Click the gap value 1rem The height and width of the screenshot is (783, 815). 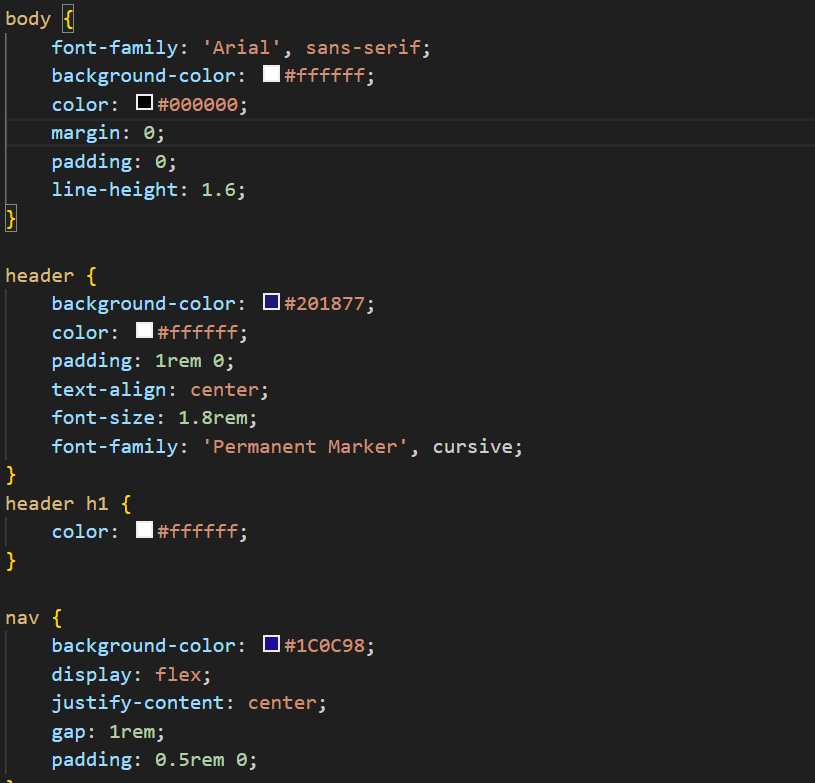[x=132, y=732]
